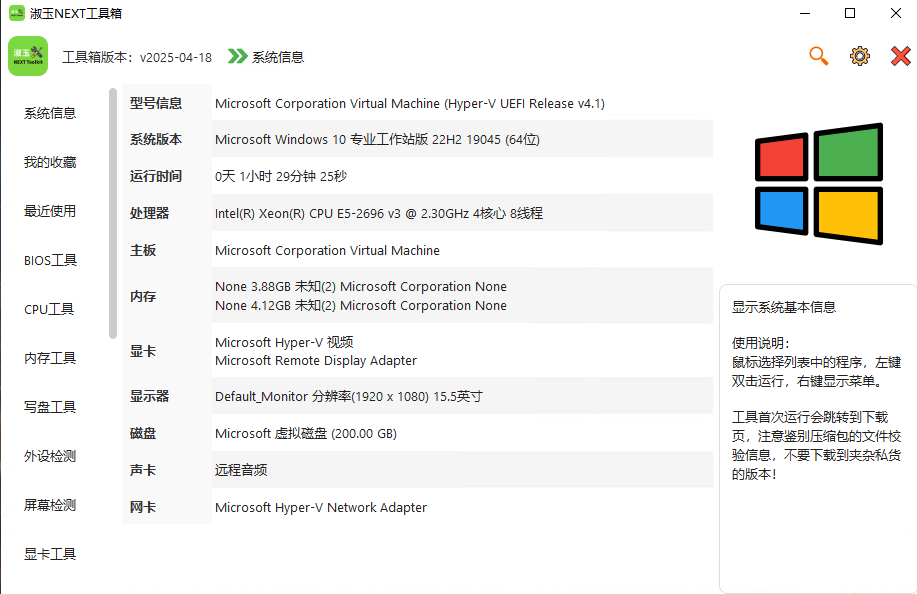Screen dimensions: 917x594
Task: Click the sidebar vertical scrollbar
Action: click(x=113, y=213)
